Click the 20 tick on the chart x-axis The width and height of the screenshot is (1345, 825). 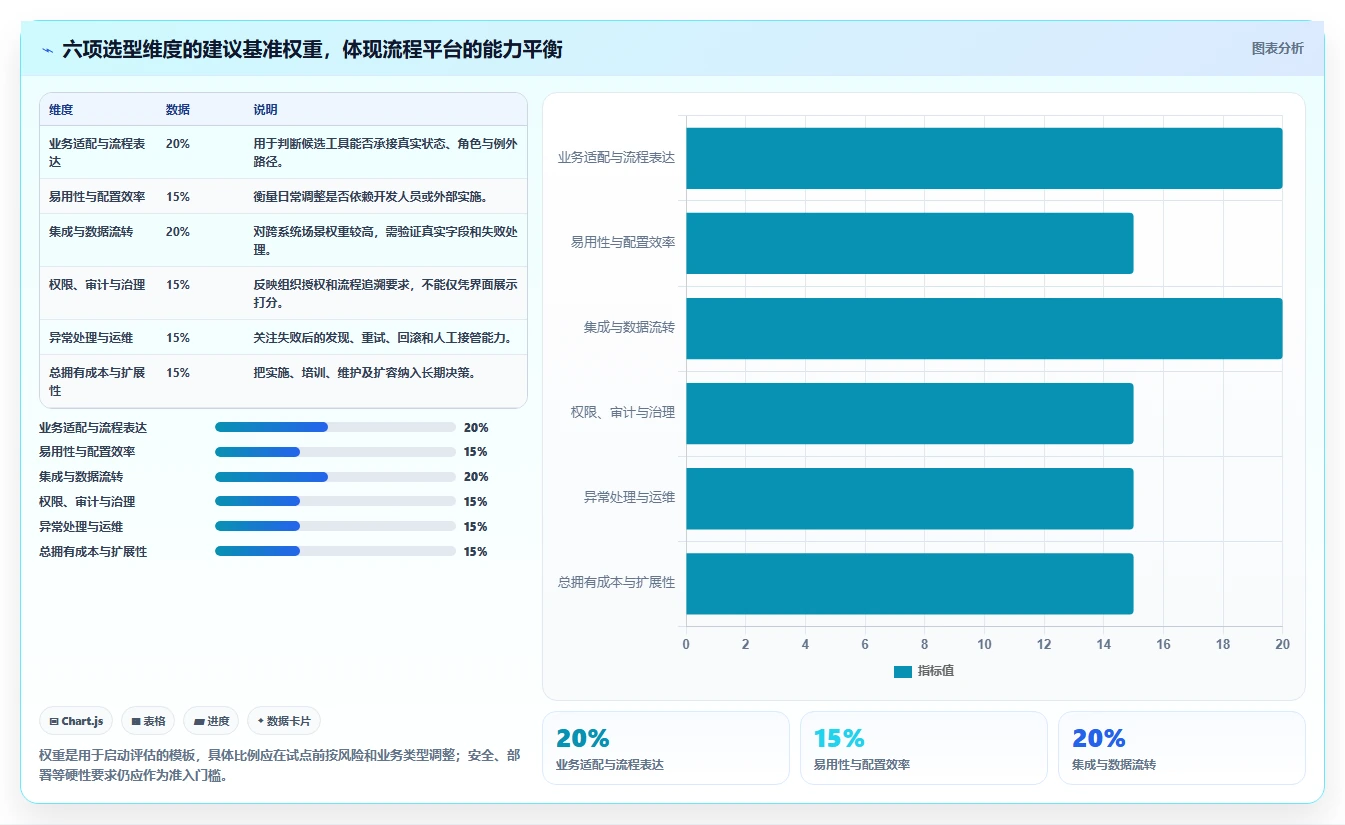point(1283,645)
